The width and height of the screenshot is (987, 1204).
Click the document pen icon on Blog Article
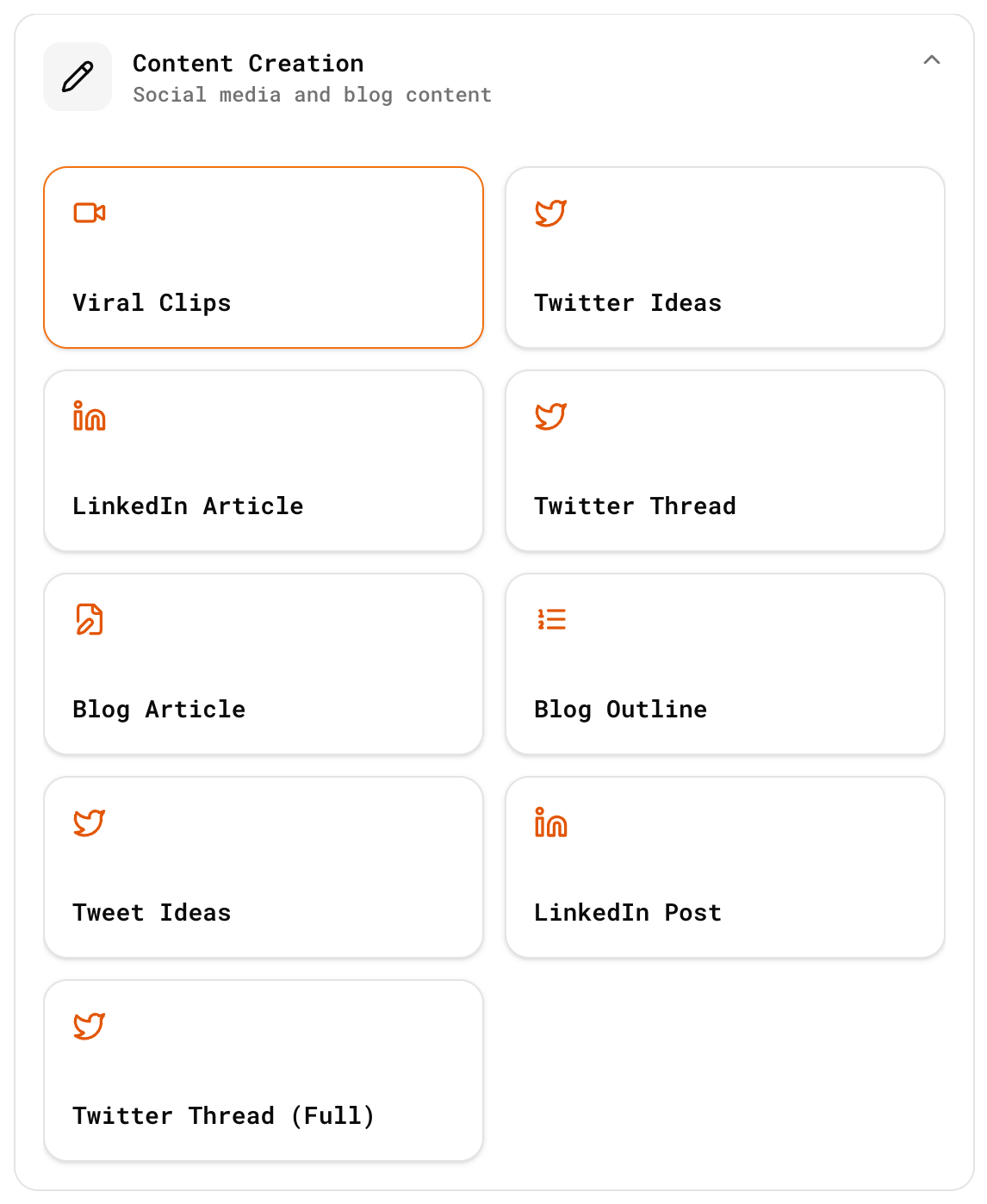click(x=89, y=618)
